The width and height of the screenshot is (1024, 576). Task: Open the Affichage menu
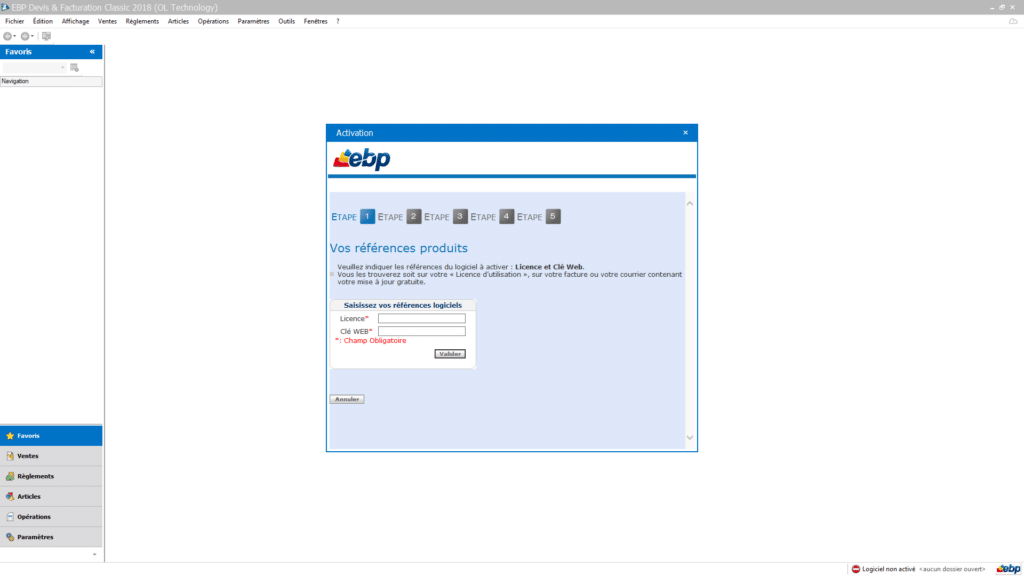[75, 22]
